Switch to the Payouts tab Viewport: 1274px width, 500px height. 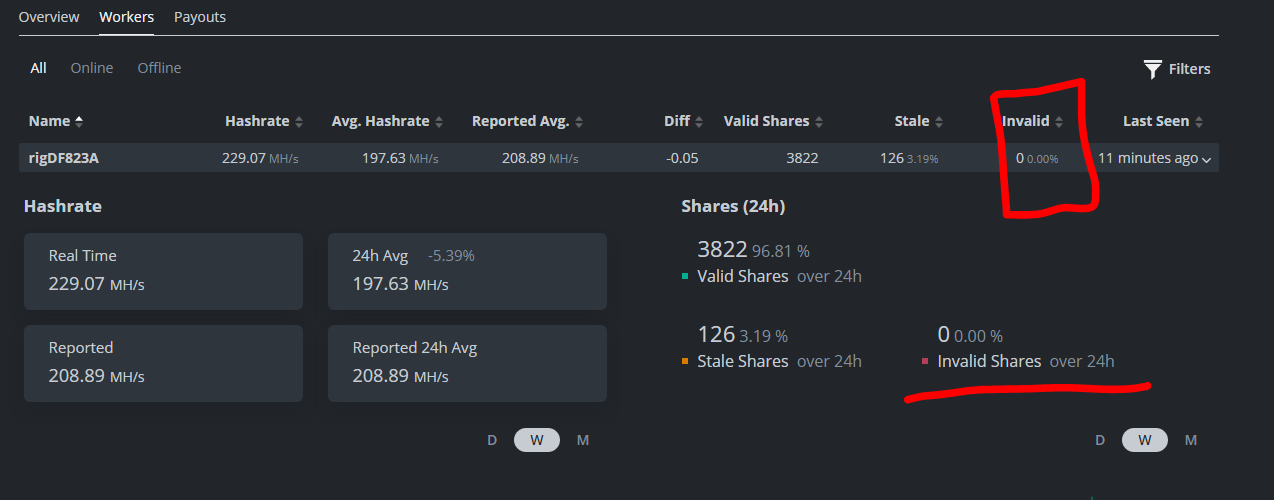200,17
